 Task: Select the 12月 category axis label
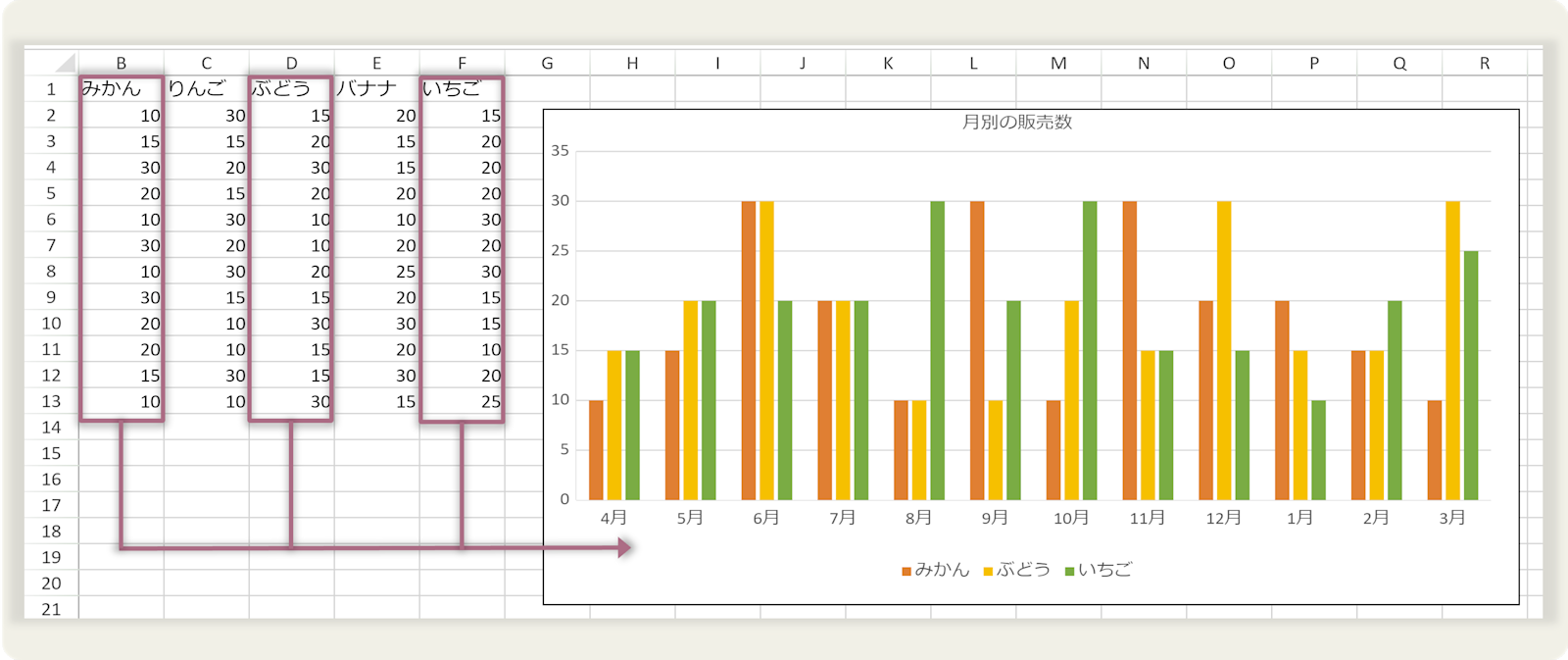1224,518
